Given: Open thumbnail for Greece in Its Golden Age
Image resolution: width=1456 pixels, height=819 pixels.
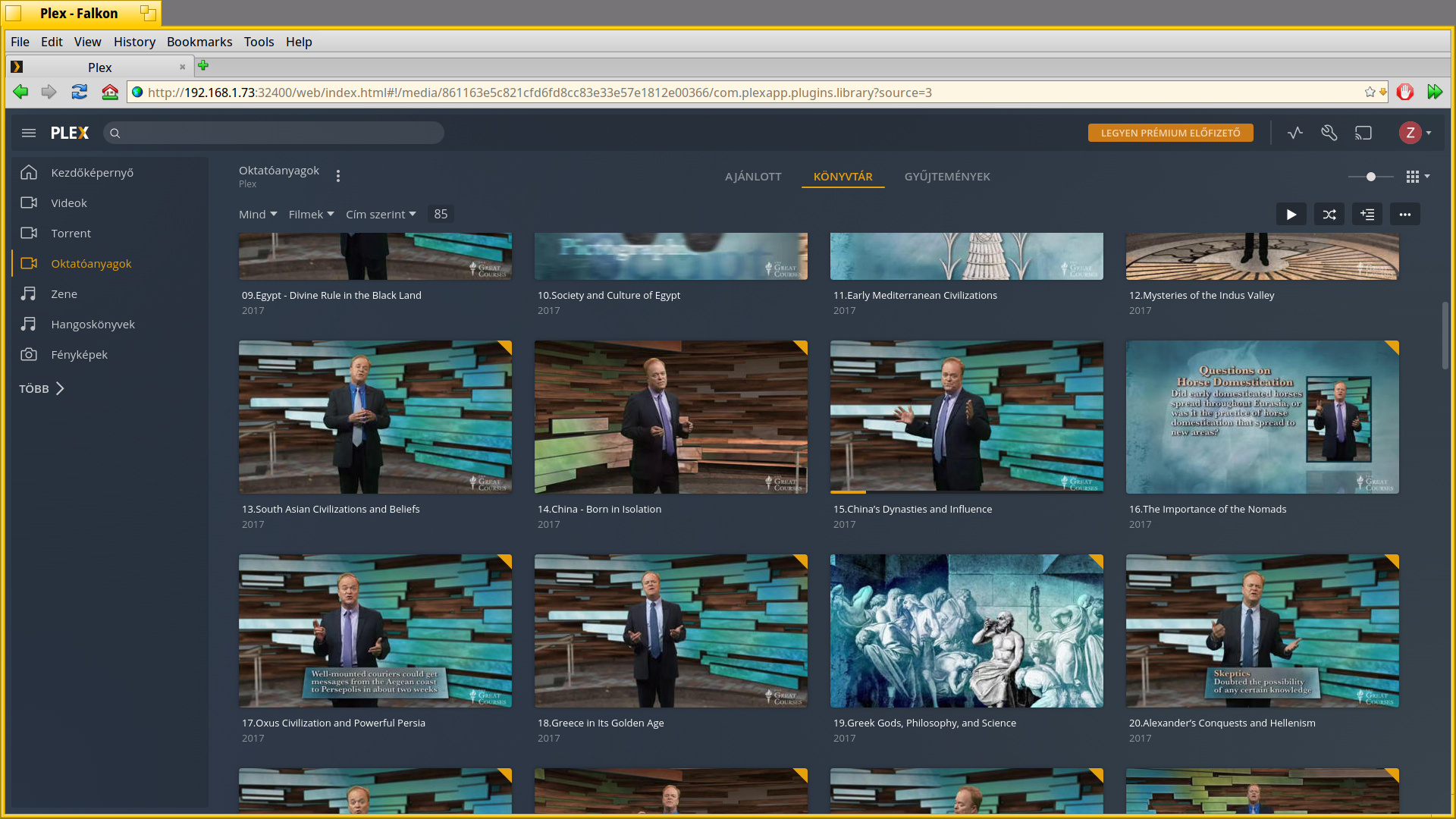Looking at the screenshot, I should pos(671,631).
